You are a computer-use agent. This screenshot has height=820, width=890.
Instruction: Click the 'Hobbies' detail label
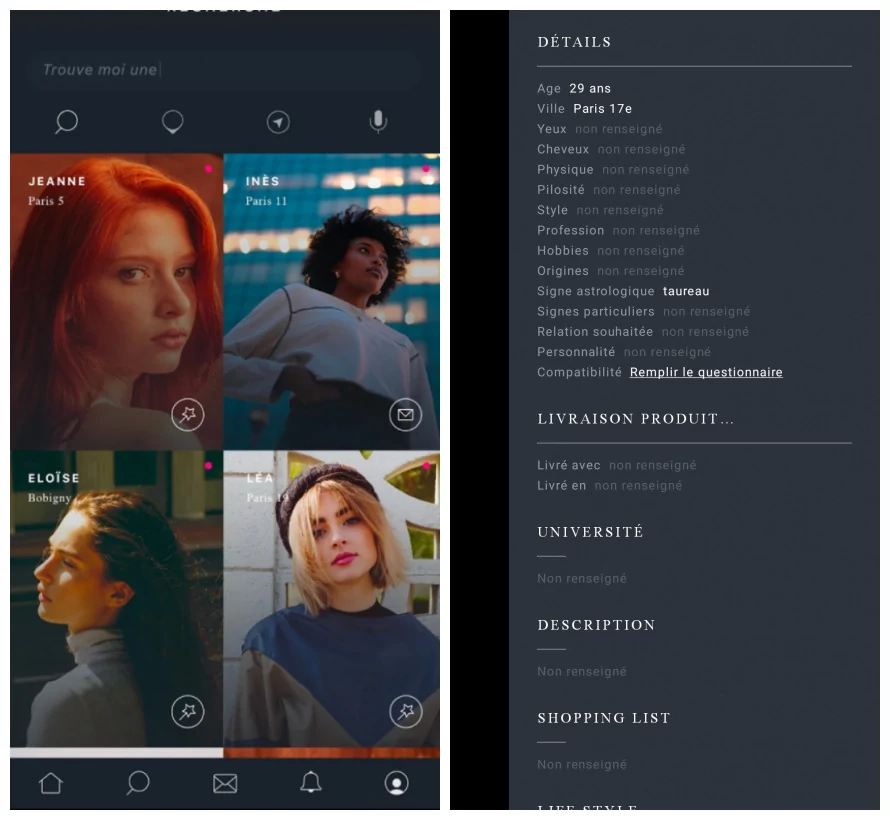[563, 251]
